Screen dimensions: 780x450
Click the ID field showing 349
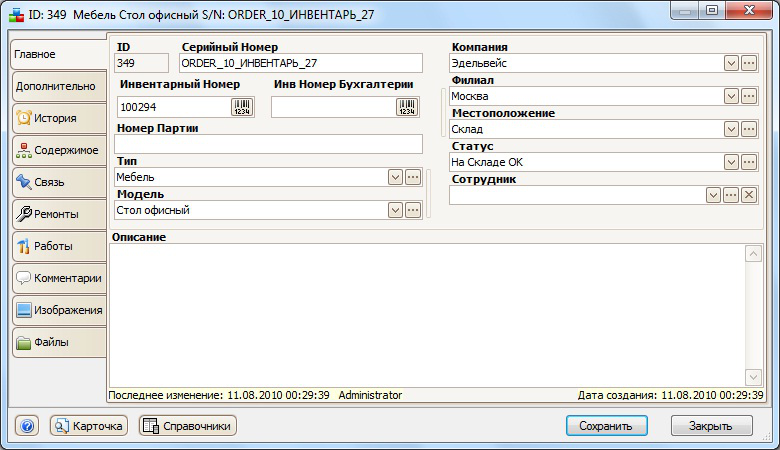coord(142,63)
